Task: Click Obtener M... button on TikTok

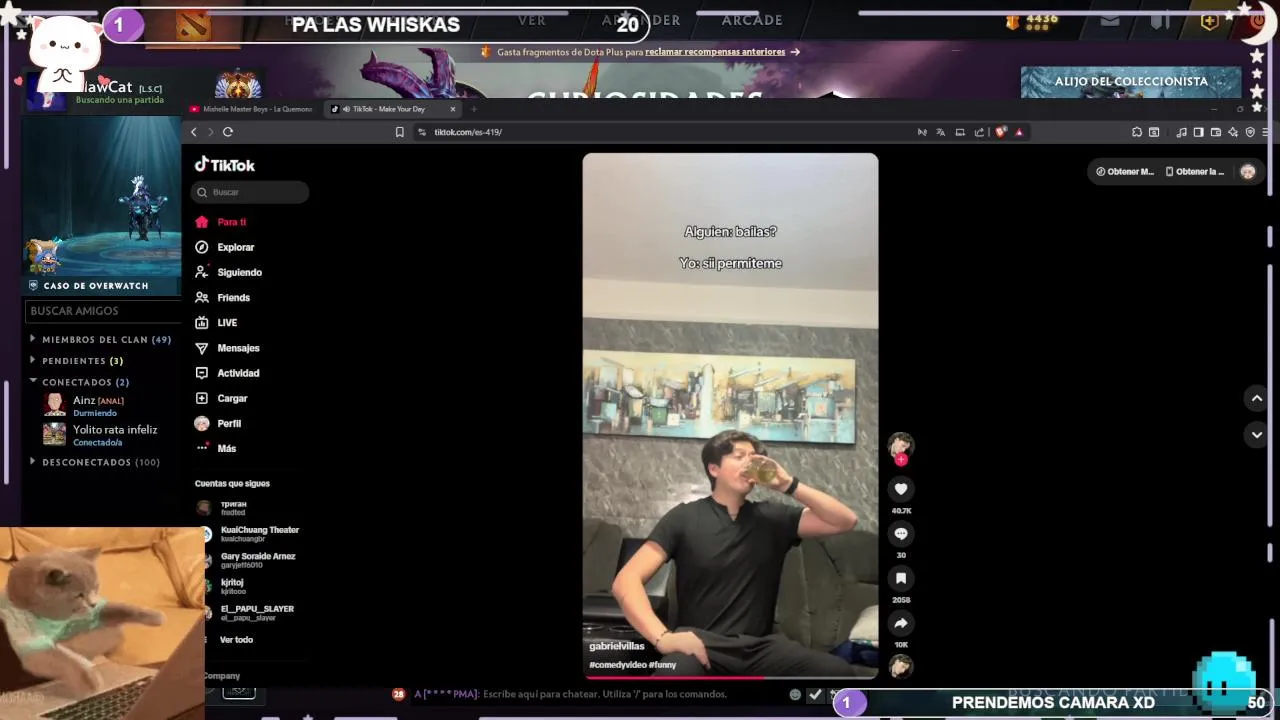Action: pyautogui.click(x=1124, y=171)
